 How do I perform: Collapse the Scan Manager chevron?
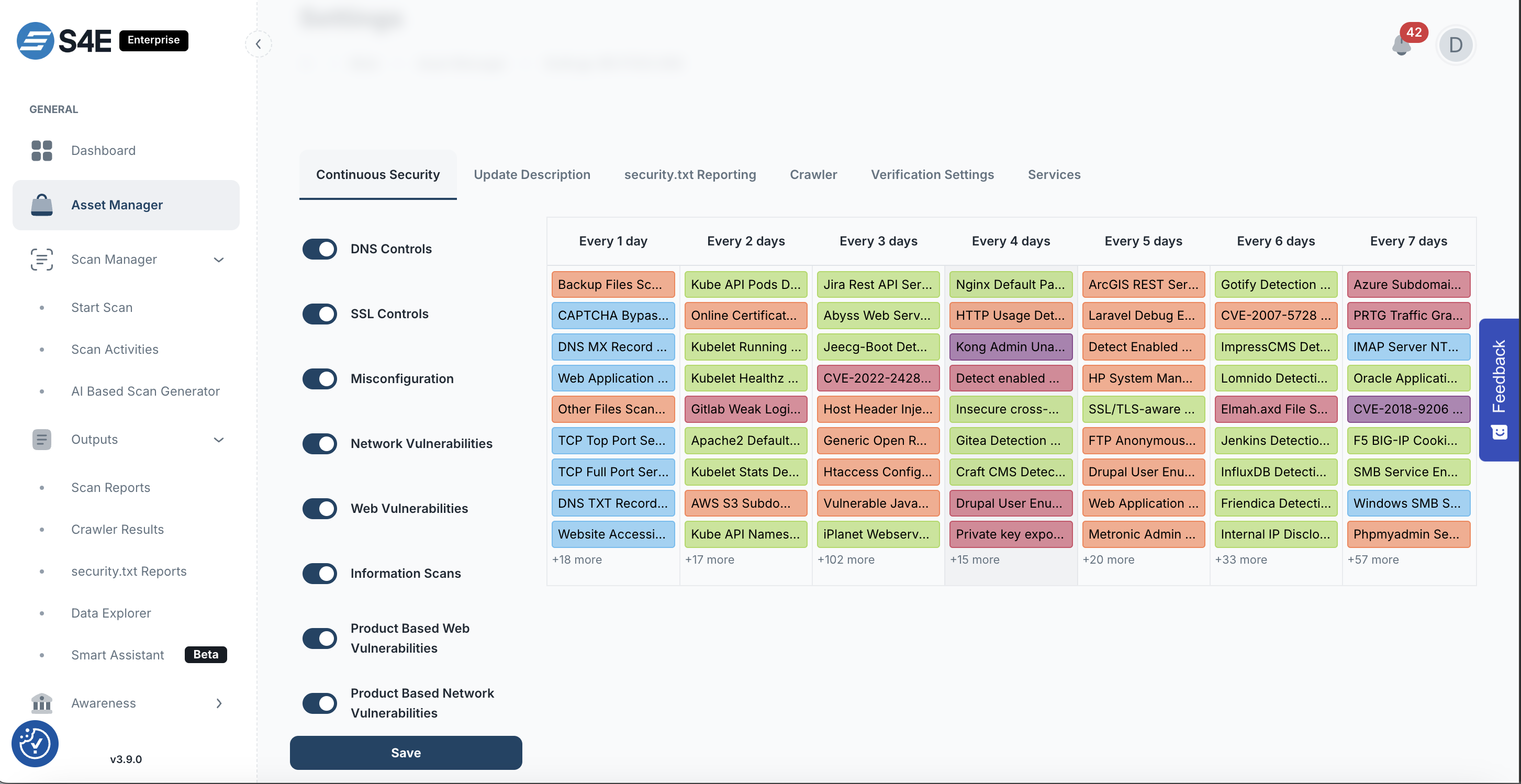(x=218, y=260)
